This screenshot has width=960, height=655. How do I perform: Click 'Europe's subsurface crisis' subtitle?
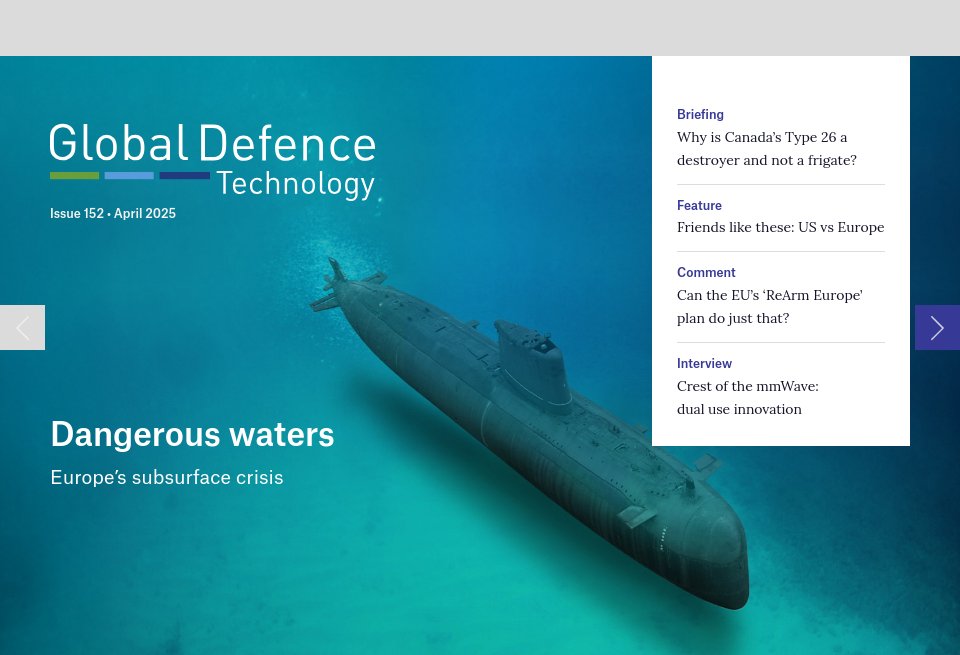166,477
